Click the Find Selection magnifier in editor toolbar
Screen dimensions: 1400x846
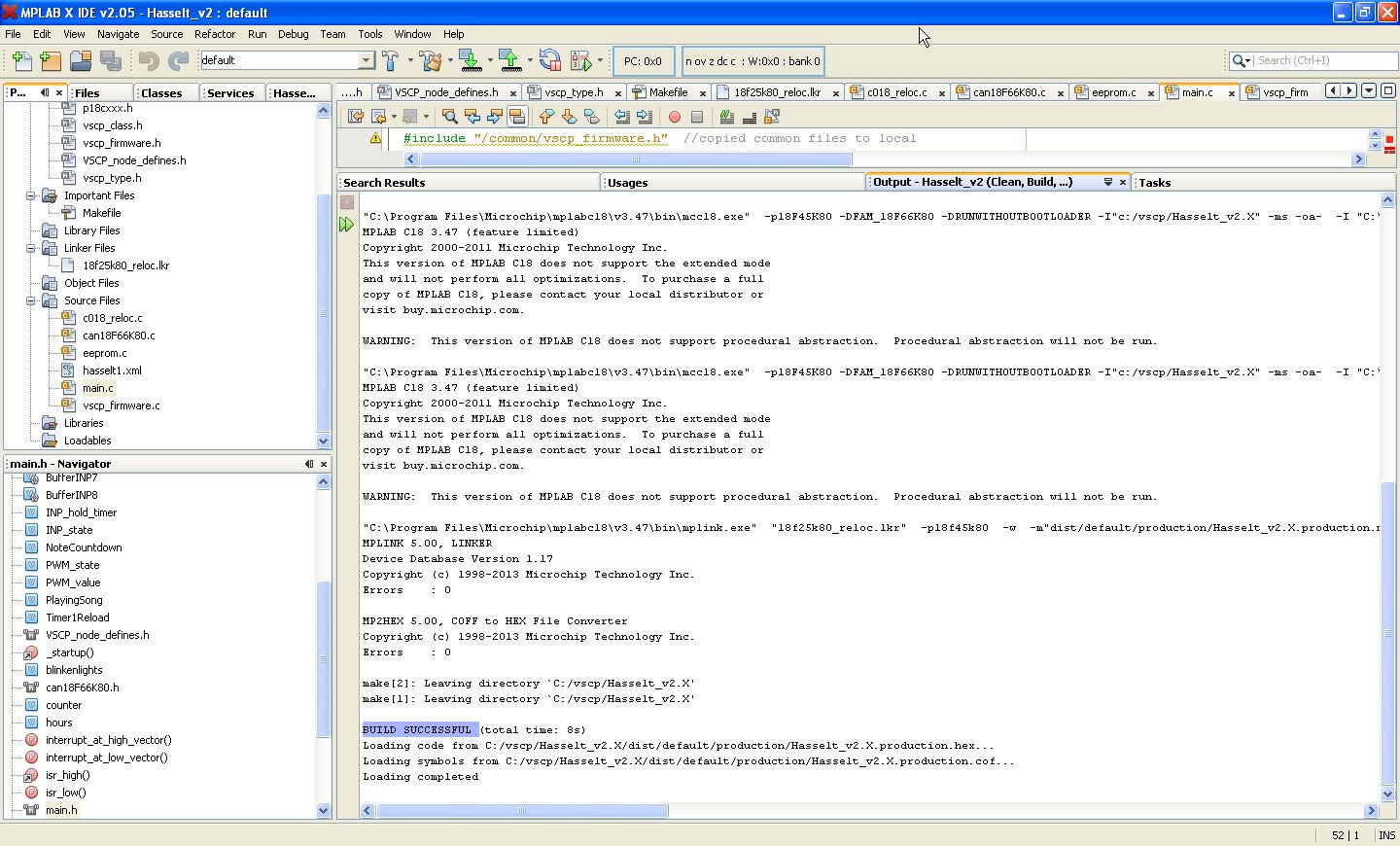[x=449, y=117]
